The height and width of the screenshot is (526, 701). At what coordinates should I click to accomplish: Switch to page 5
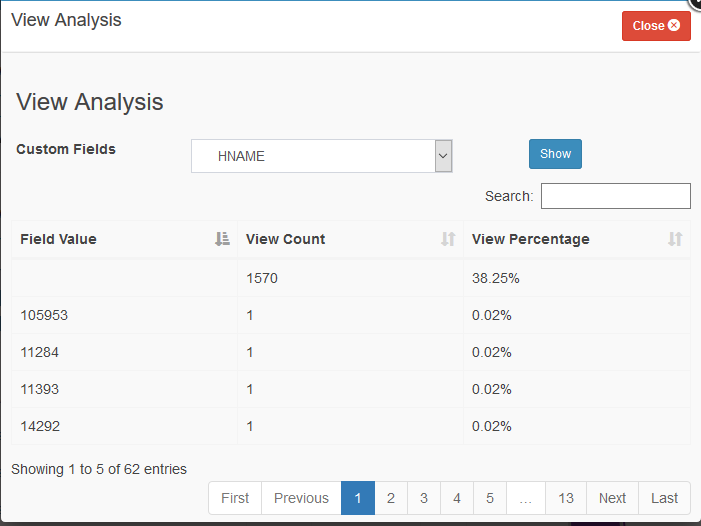point(489,498)
